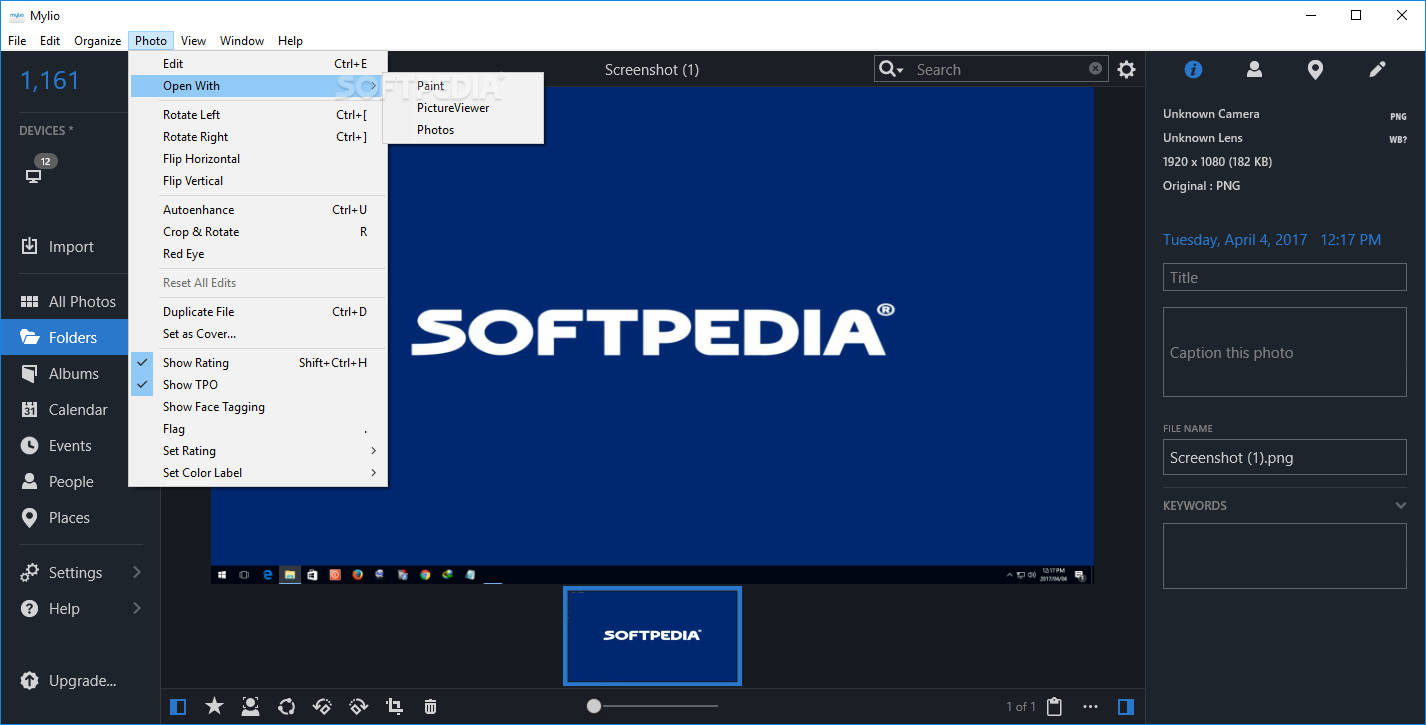Choose Photos from the Open With submenu
The image size is (1426, 725).
[464, 130]
